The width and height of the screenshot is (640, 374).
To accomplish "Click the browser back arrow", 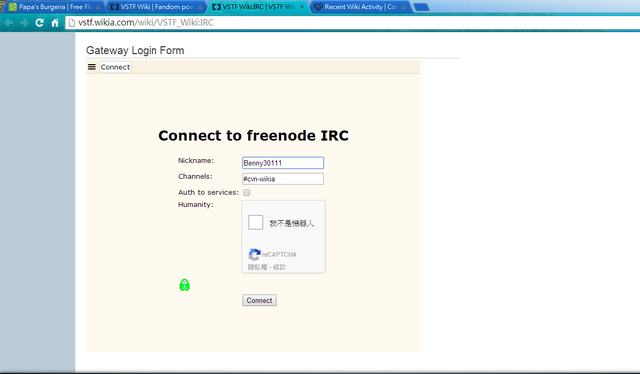I will [x=9, y=23].
